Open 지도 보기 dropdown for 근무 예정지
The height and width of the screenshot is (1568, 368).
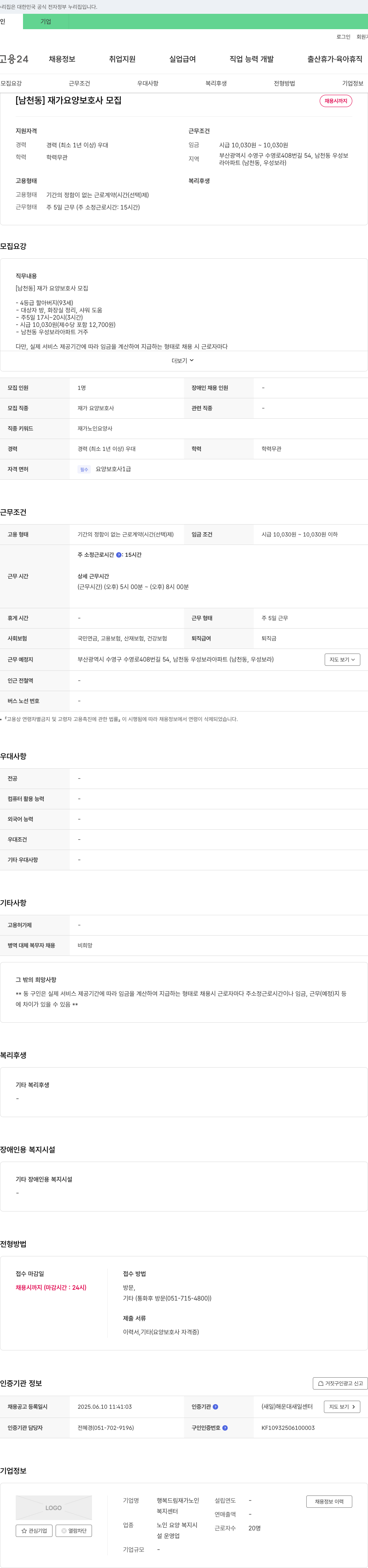[x=342, y=659]
